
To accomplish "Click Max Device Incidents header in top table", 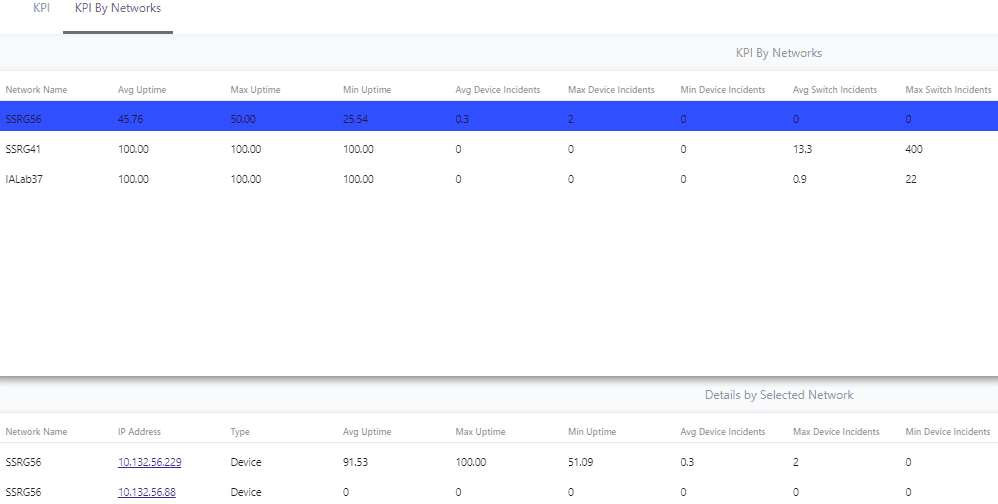I will [x=611, y=90].
